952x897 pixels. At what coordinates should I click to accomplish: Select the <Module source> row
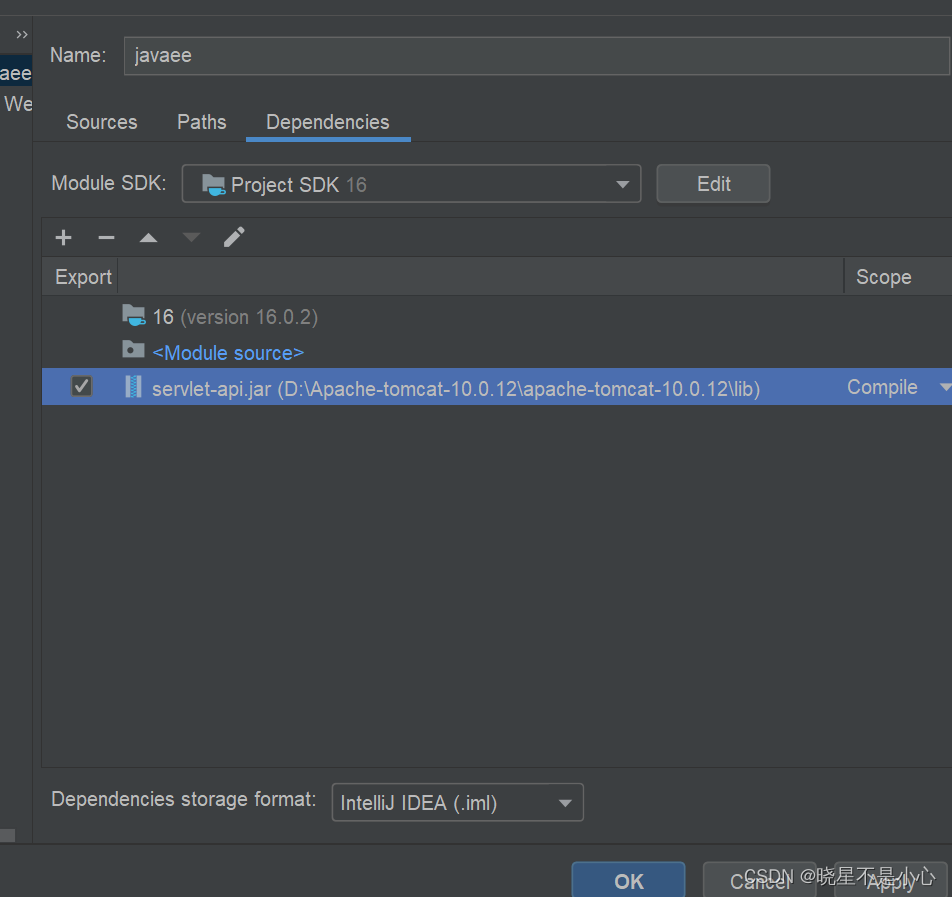pos(497,352)
